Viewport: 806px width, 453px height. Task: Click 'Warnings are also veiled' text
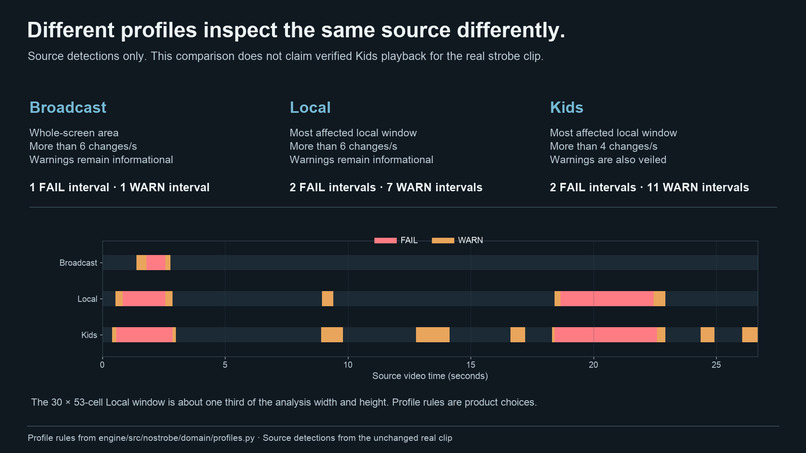(608, 160)
